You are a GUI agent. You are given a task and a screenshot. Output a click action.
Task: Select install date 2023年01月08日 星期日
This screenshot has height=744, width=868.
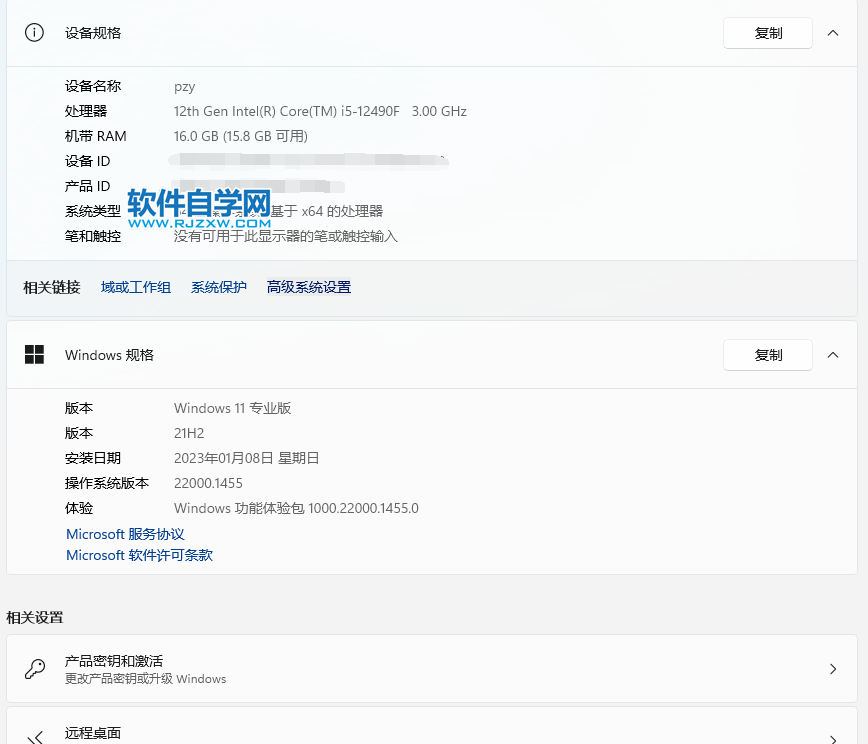246,458
